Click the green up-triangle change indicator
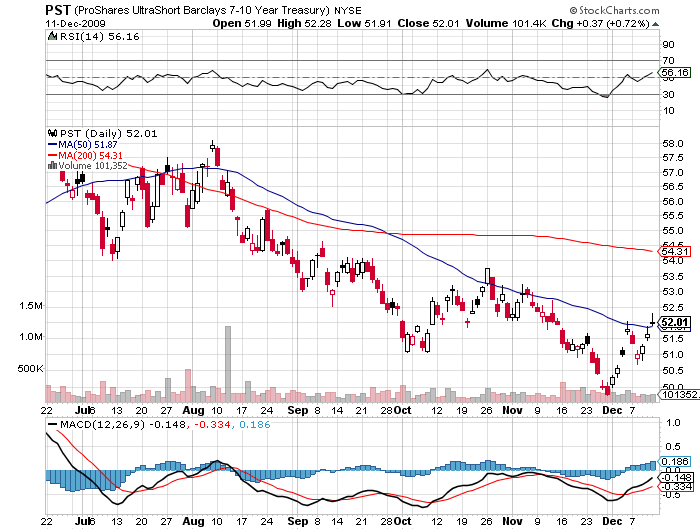This screenshot has width=700, height=530. (655, 24)
